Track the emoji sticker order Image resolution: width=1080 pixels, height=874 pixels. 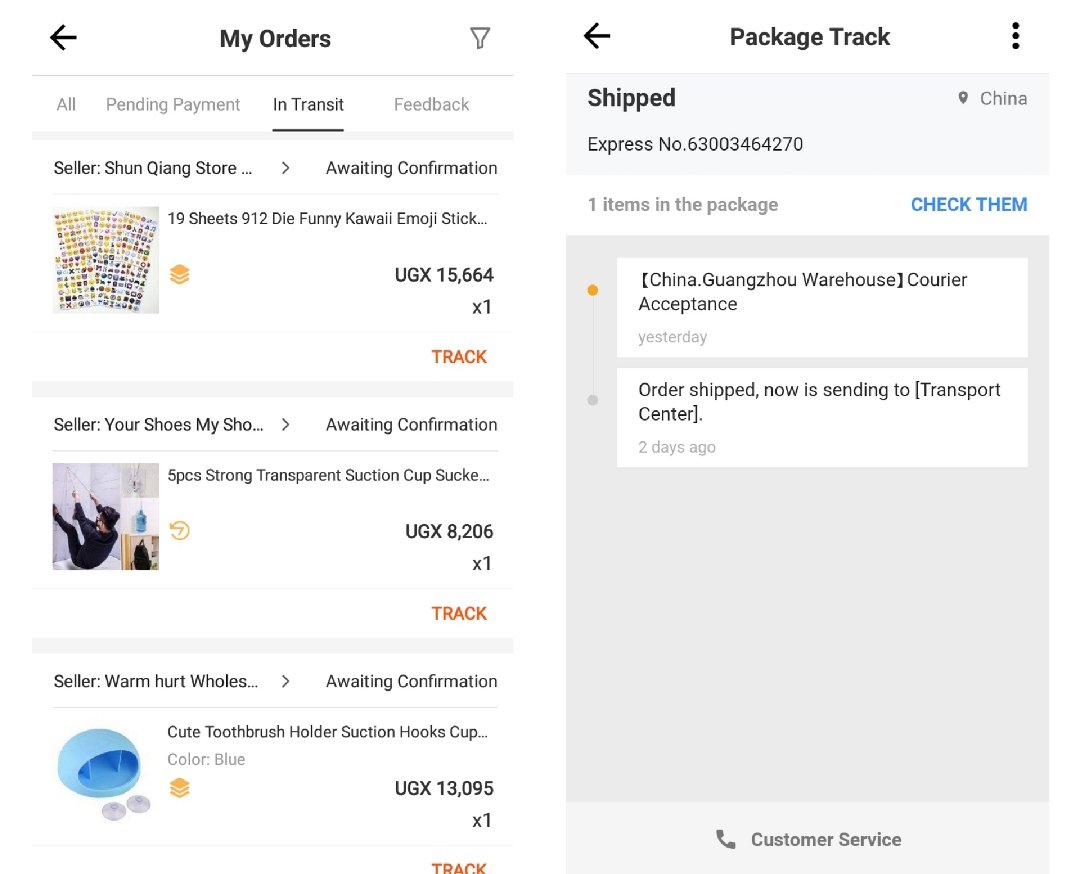click(x=459, y=357)
